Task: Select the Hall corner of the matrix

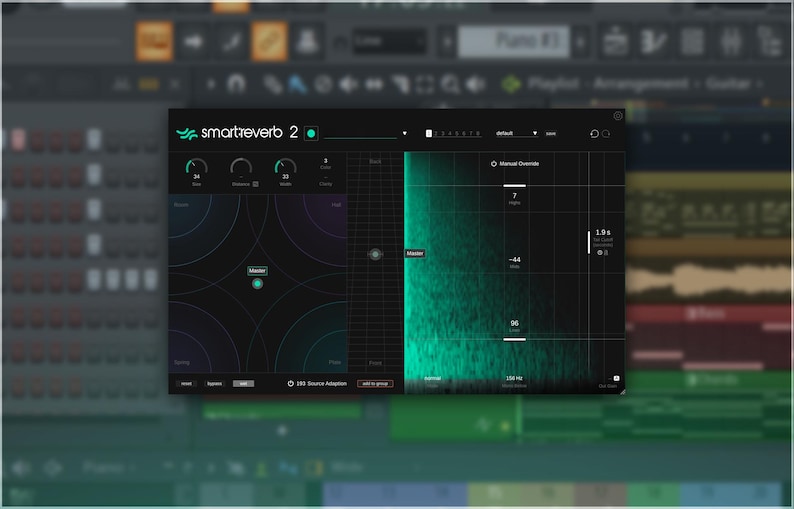Action: pyautogui.click(x=336, y=205)
